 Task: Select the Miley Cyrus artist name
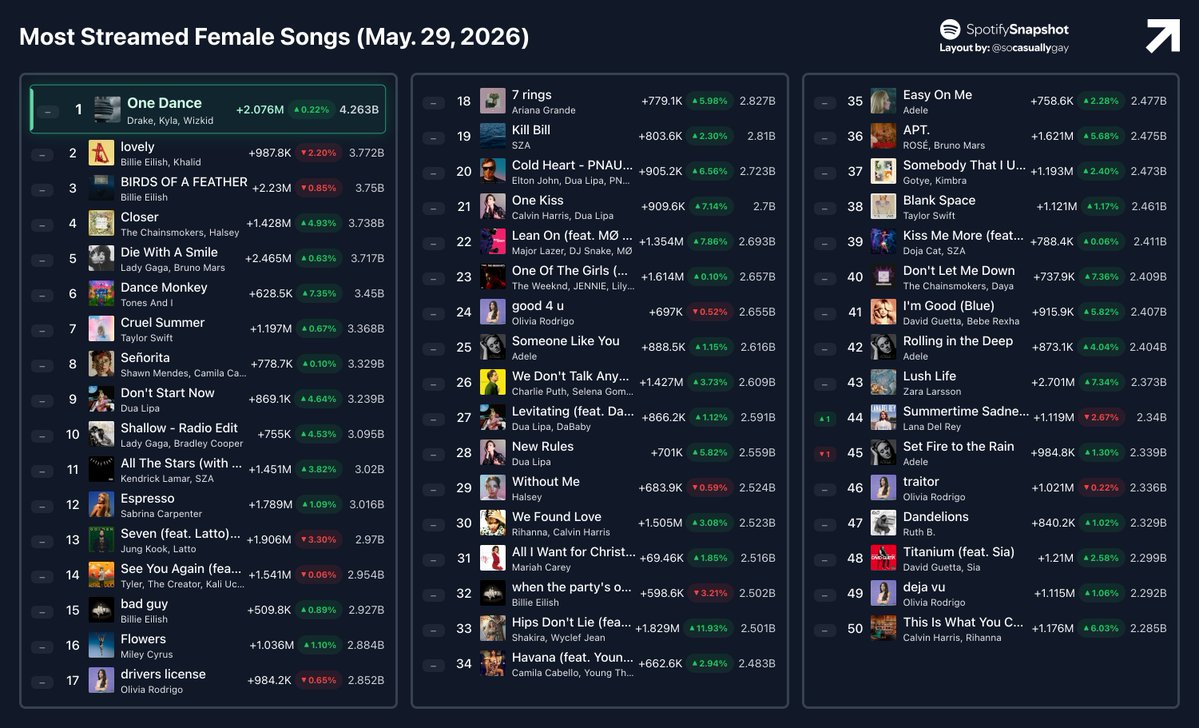point(146,655)
